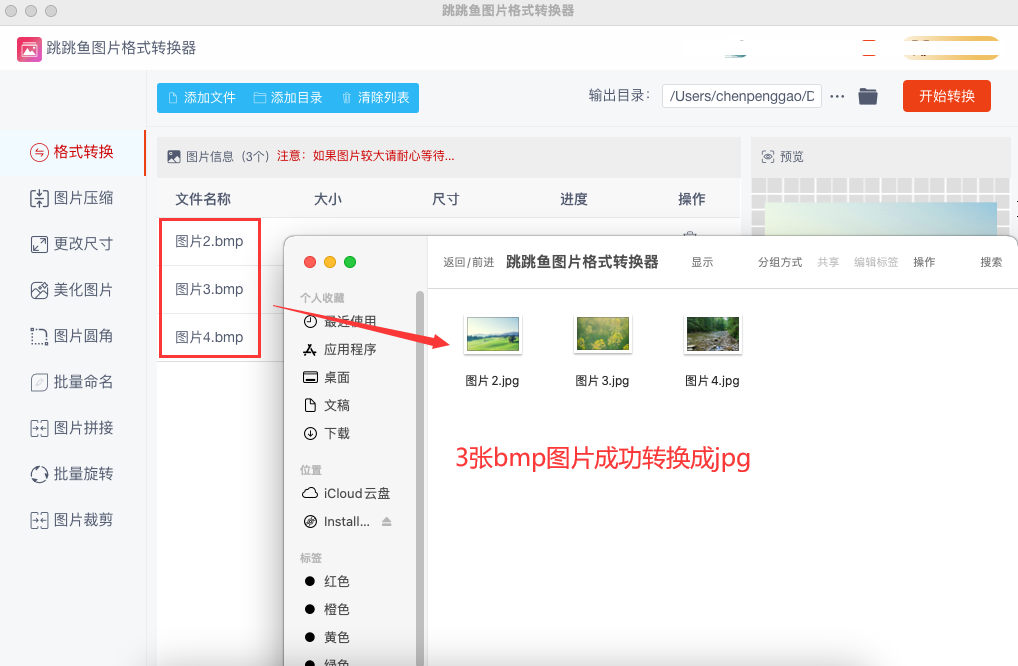1018x666 pixels.
Task: Open the output folder picker icon
Action: pos(867,96)
